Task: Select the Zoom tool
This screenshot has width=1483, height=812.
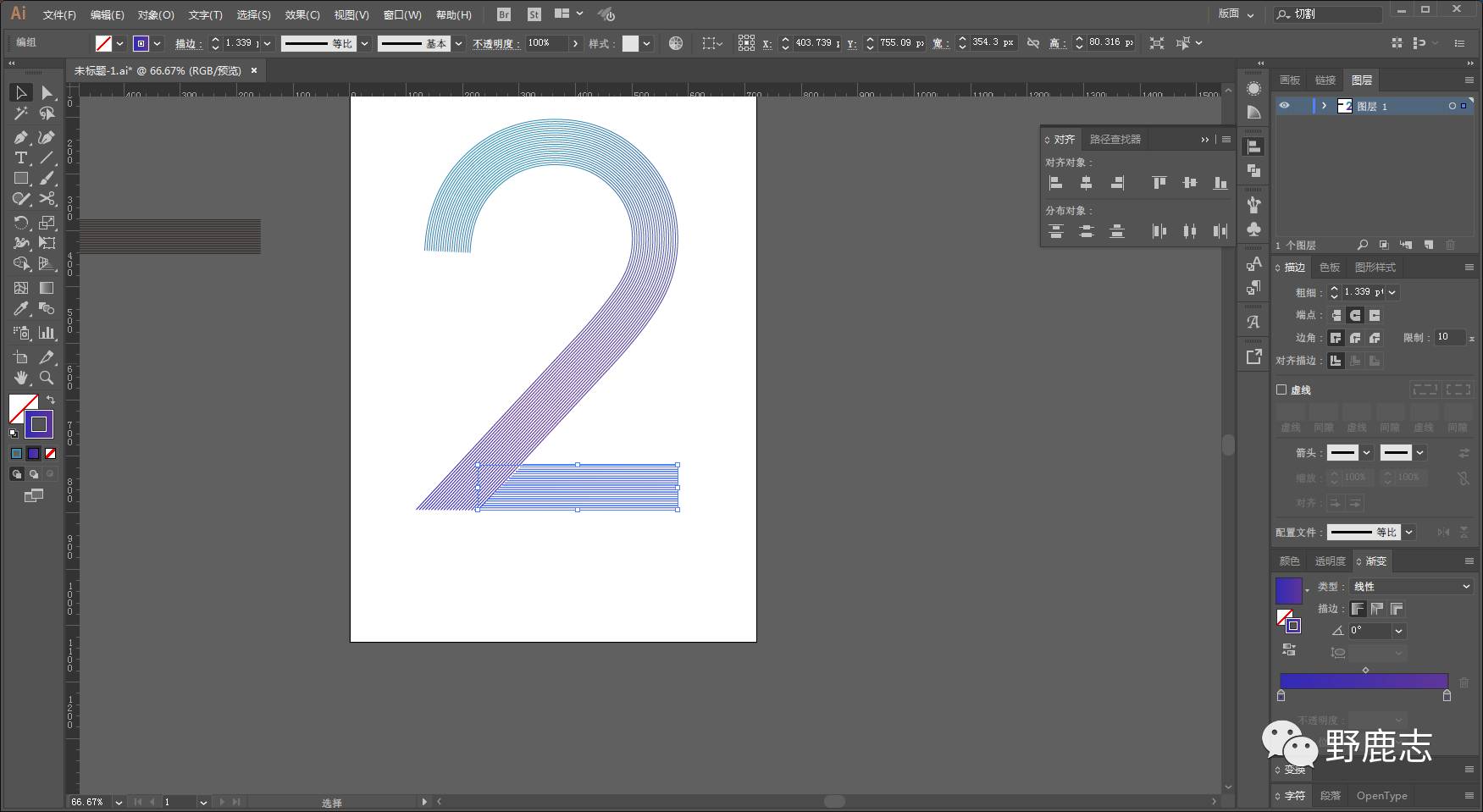Action: [x=47, y=378]
